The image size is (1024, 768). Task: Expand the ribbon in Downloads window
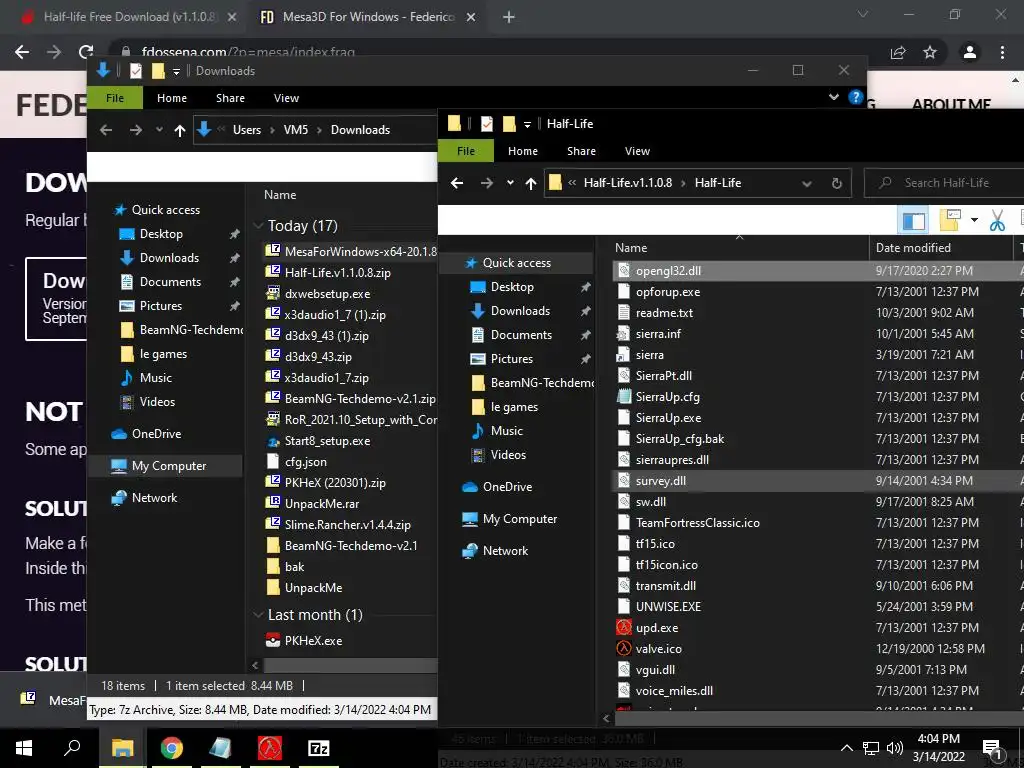tap(834, 97)
